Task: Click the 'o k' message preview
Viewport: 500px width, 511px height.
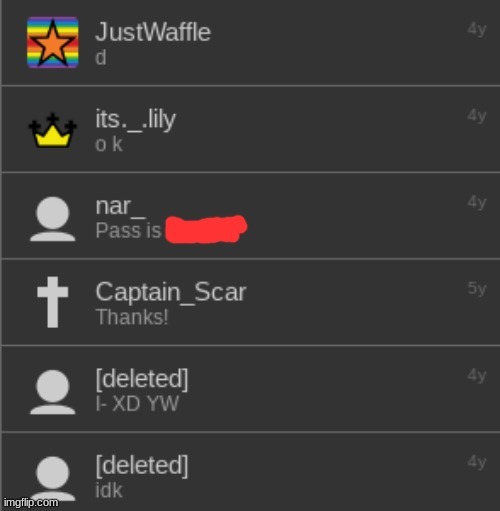Action: point(109,144)
